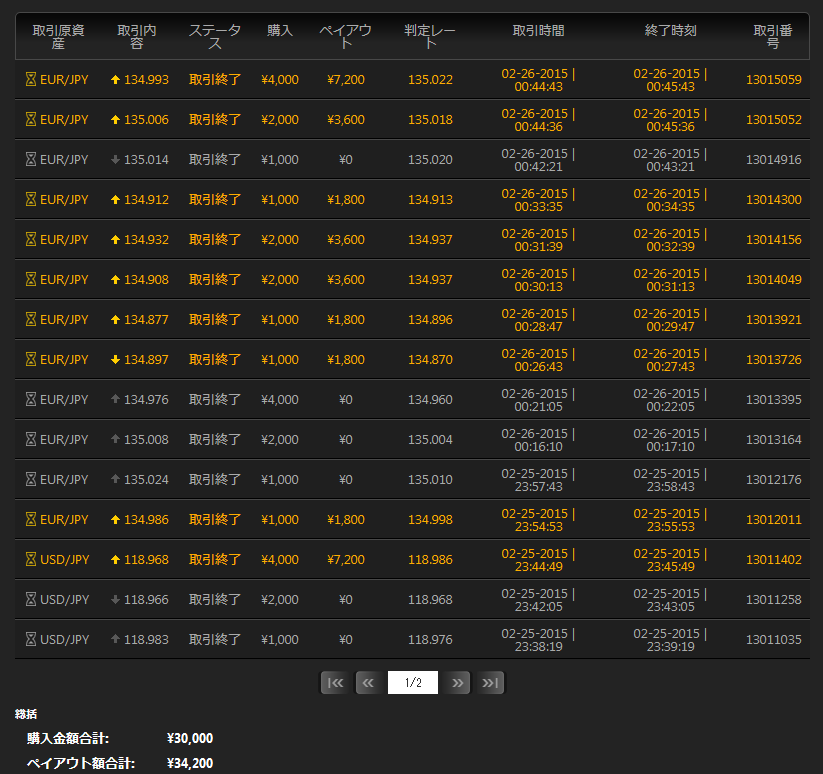
Task: Click down arrow beside 134.897 entry
Action: 115,359
